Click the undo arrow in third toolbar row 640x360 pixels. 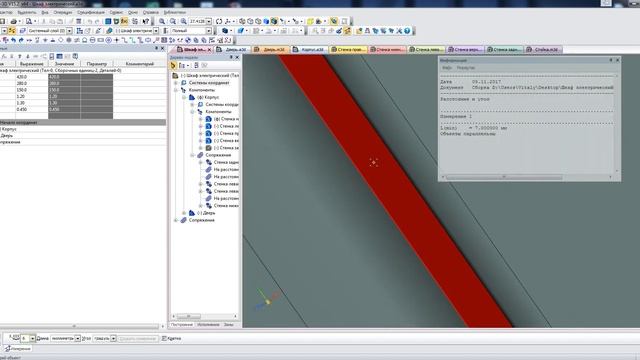click(x=13, y=40)
